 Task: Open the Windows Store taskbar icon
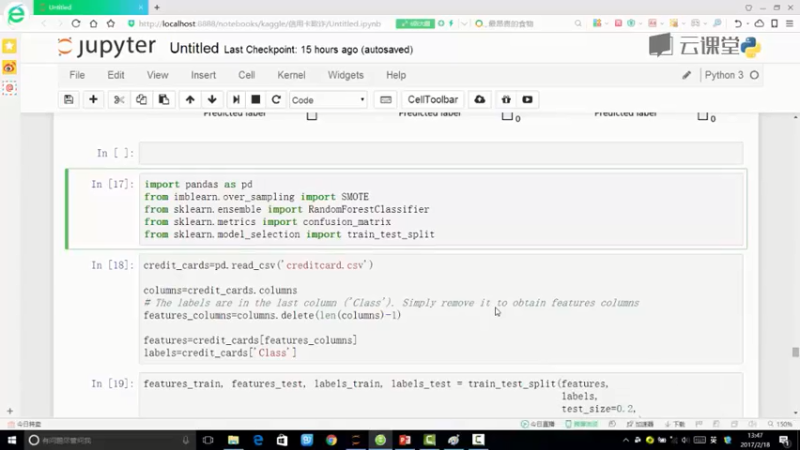[282, 440]
